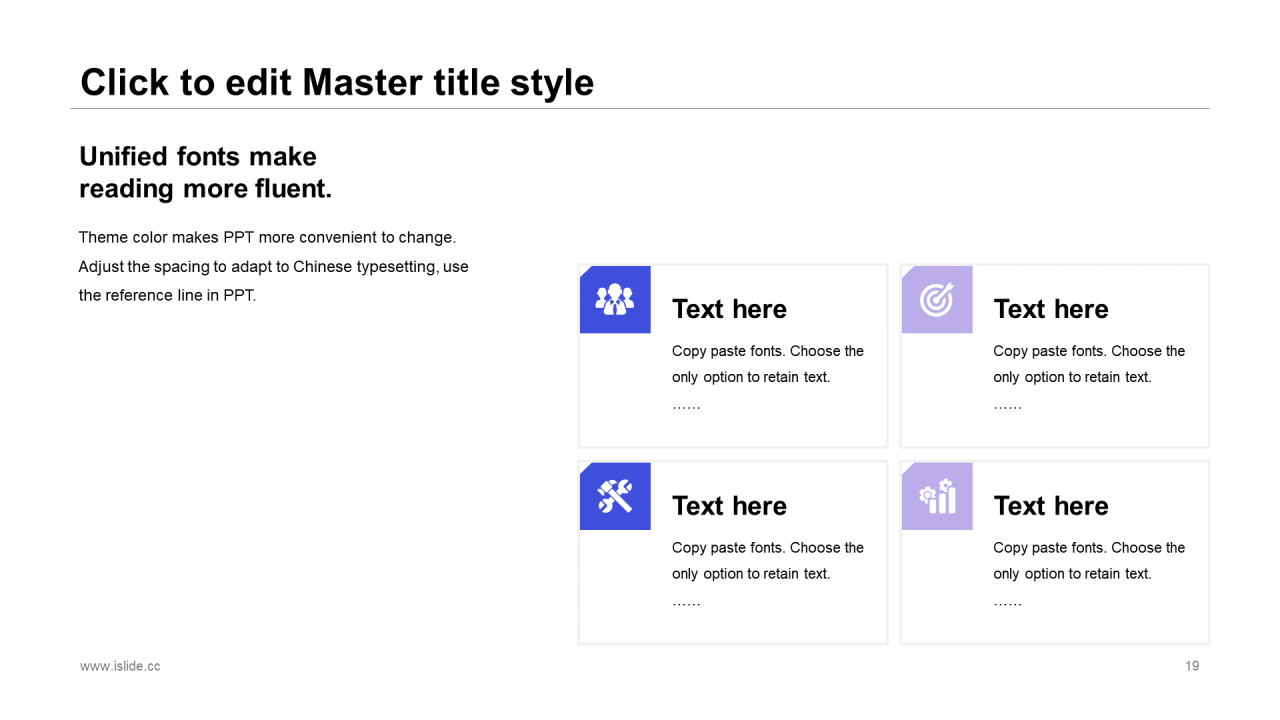This screenshot has width=1280, height=720.
Task: Click the horizontal line under the title
Action: click(640, 108)
